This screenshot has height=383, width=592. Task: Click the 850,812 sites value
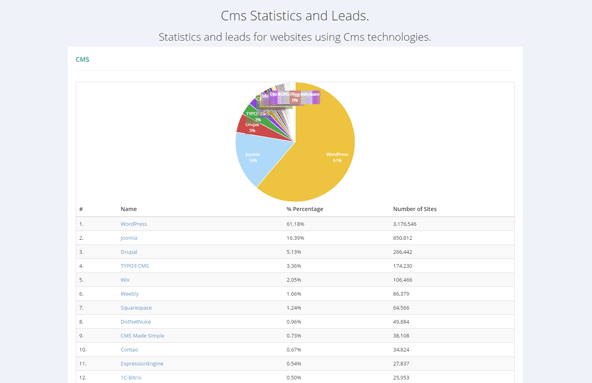tap(402, 238)
